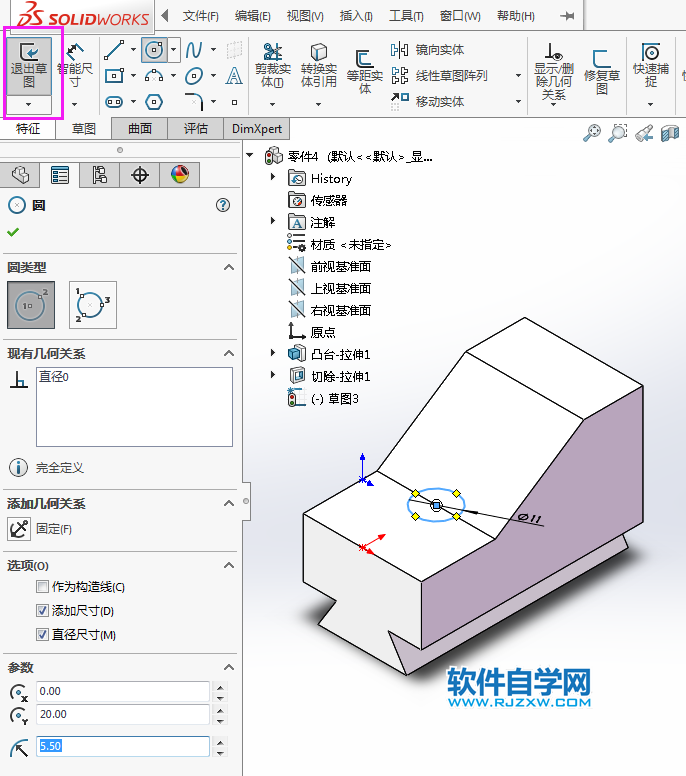Switch to the Evaluate (评估) tab
Screen dimensions: 686x776
point(196,129)
